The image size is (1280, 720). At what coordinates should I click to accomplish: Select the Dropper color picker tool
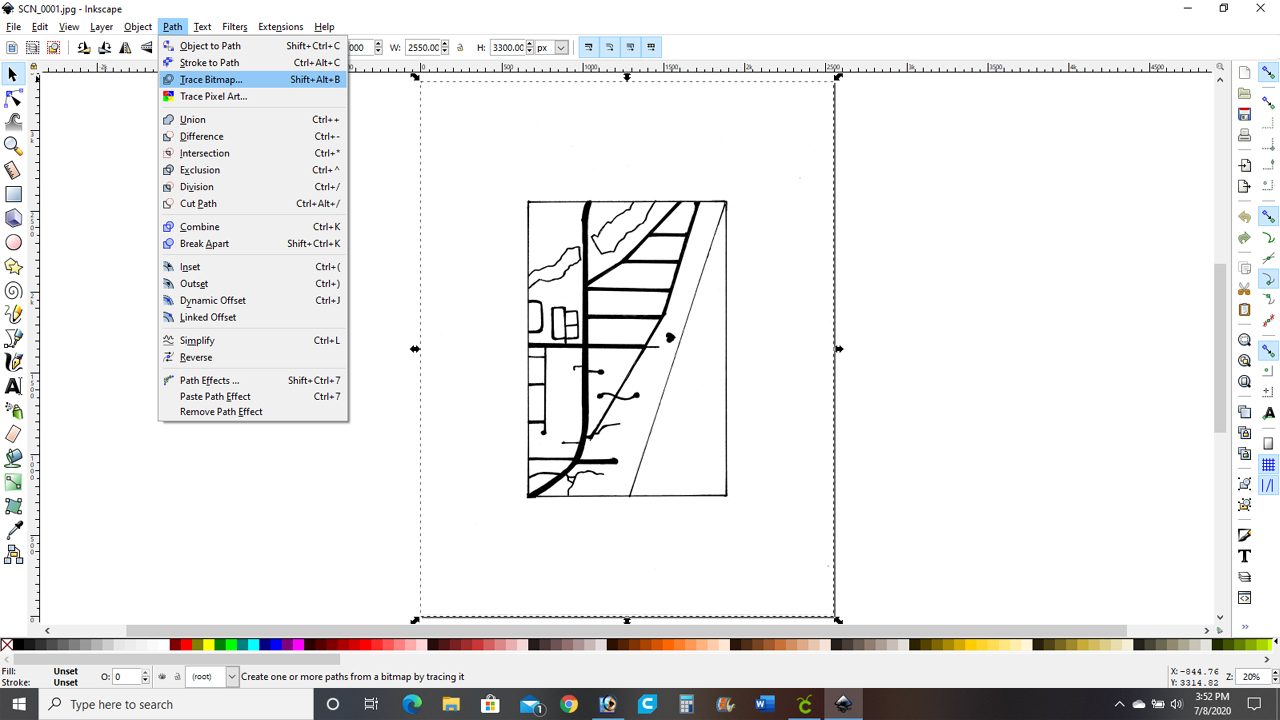(x=13, y=530)
